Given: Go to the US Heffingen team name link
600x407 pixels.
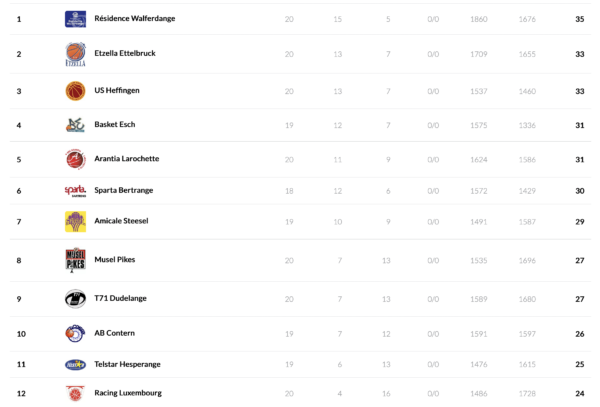Looking at the screenshot, I should click(116, 91).
